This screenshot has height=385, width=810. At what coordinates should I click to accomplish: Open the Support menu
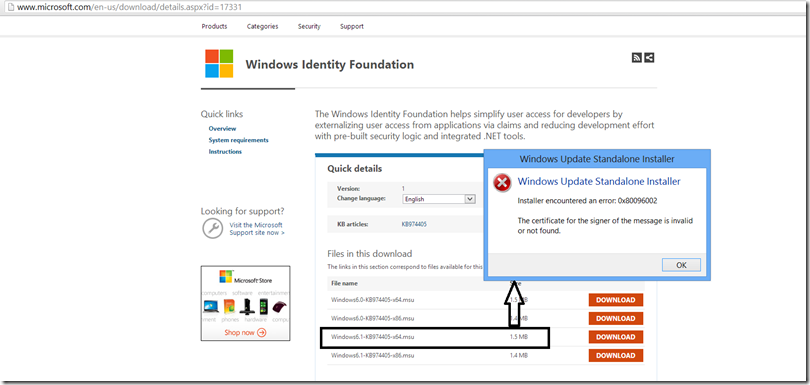pos(352,26)
